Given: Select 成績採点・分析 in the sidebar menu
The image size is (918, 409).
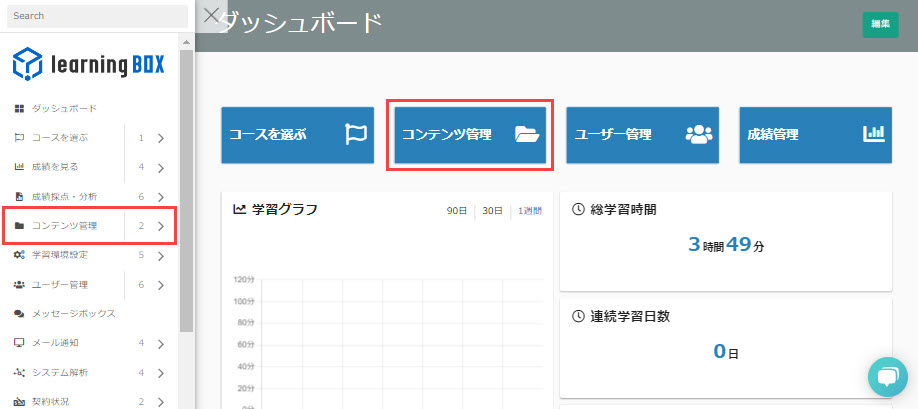Looking at the screenshot, I should point(64,197).
